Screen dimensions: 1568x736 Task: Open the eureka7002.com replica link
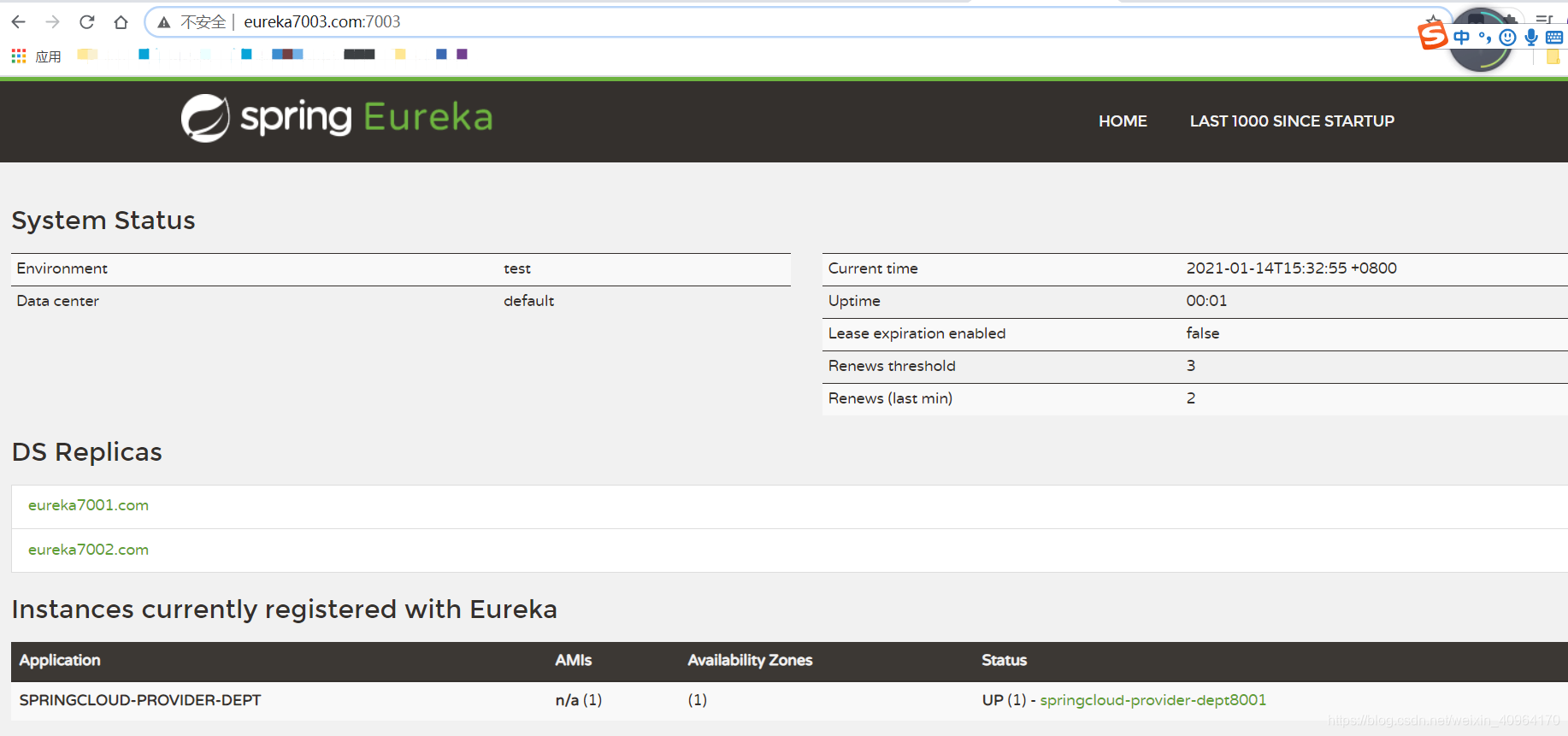click(88, 550)
